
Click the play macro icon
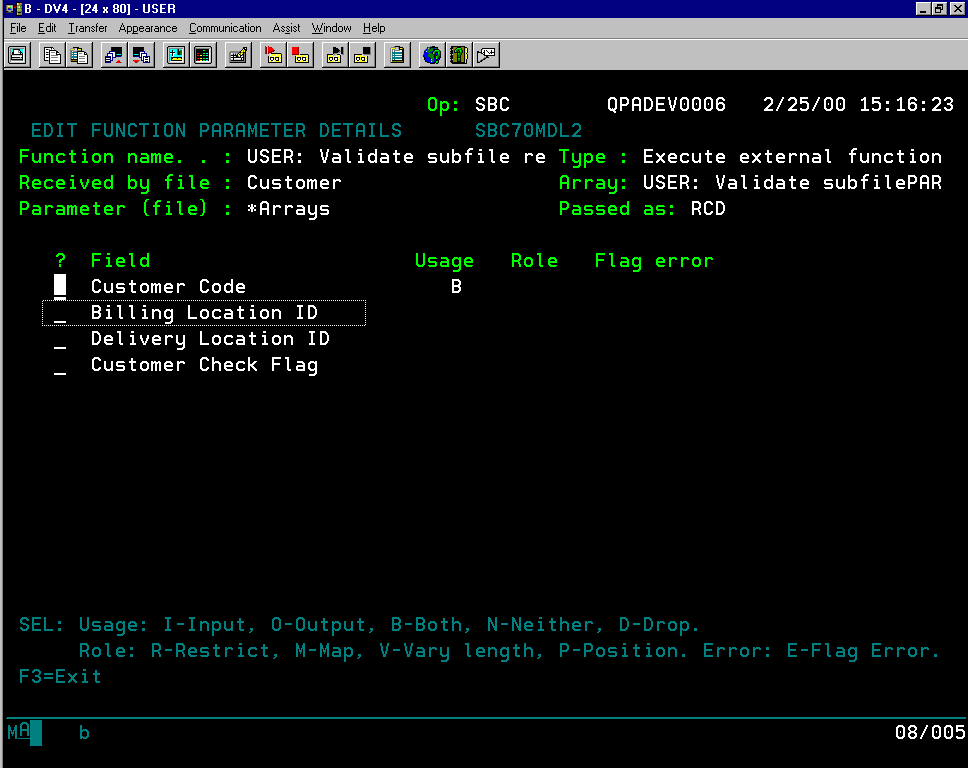pos(273,55)
